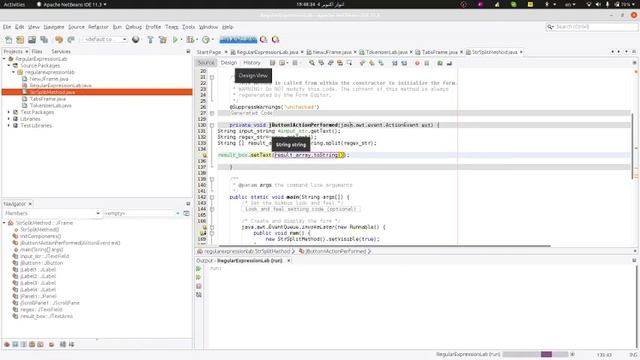Select result_box : JTextArea in Navigator

(46, 316)
